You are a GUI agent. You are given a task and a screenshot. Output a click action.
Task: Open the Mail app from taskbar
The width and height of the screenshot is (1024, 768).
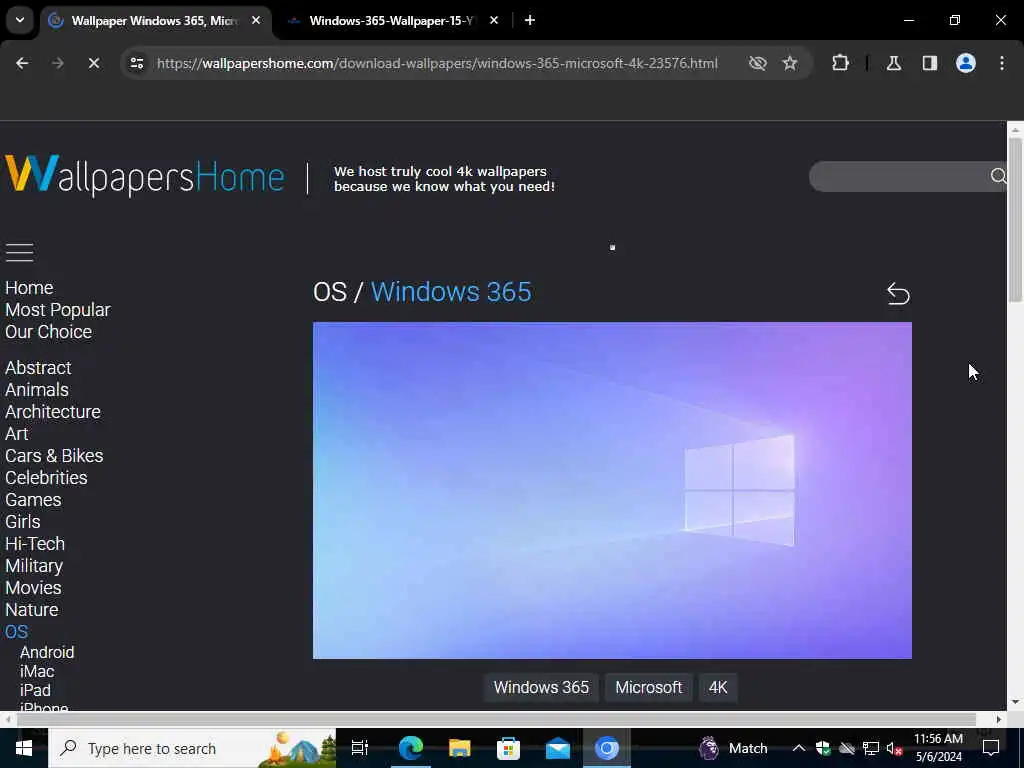(558, 748)
